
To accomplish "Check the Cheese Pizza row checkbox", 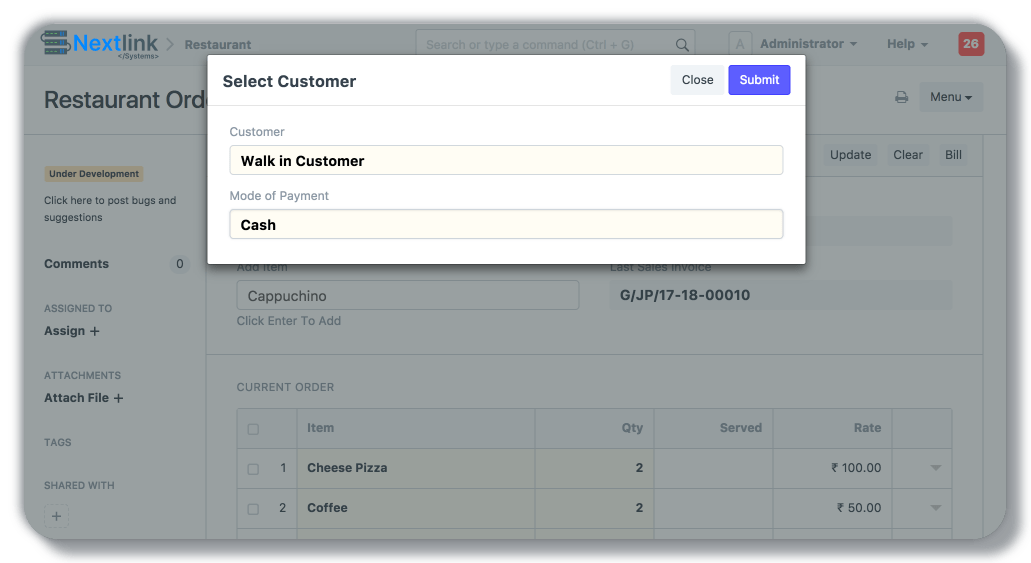I will click(x=253, y=469).
